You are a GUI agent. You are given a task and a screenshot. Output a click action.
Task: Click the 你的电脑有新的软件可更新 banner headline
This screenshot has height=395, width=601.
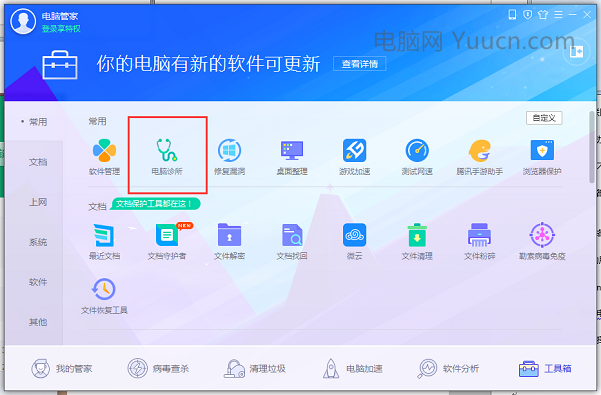click(208, 64)
